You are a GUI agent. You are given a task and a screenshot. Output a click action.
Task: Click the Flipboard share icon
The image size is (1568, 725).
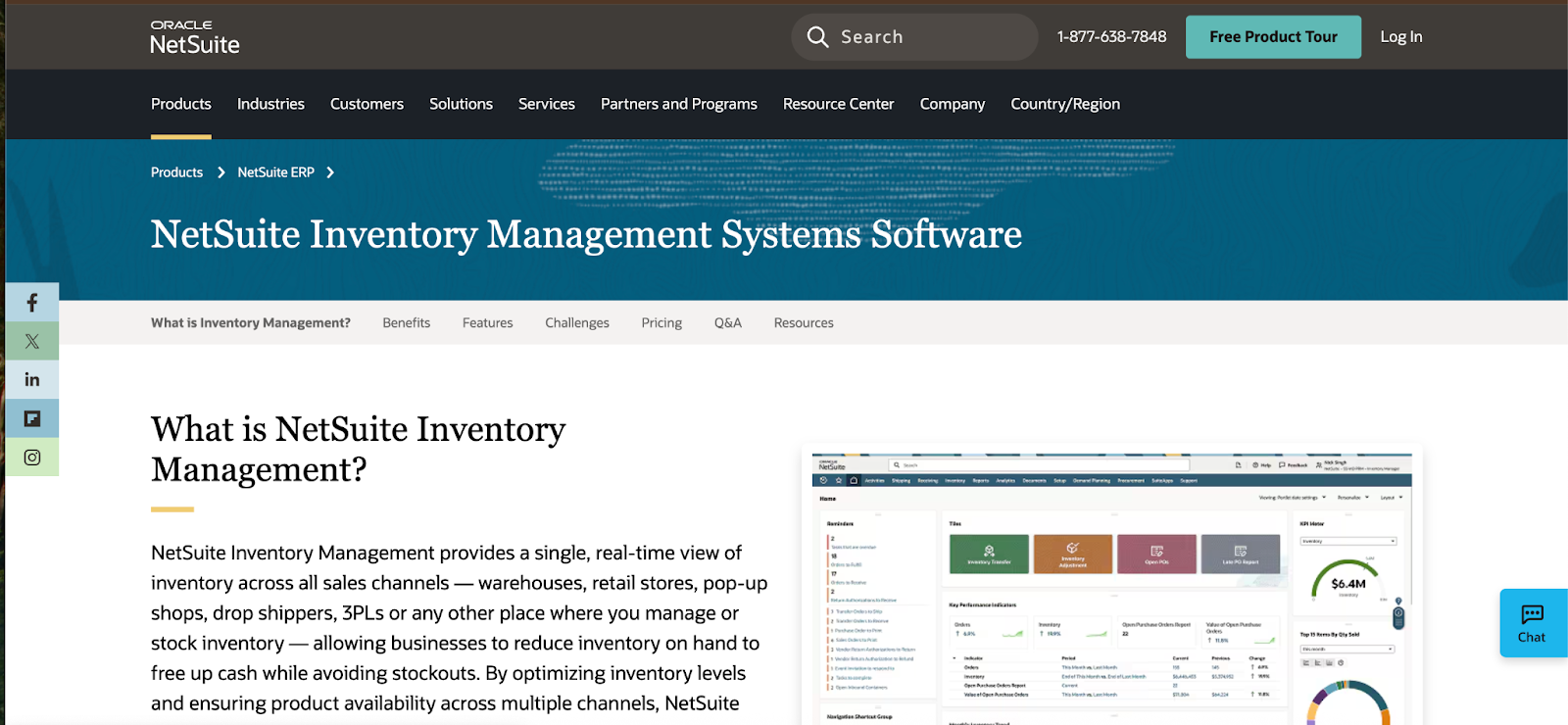(31, 418)
